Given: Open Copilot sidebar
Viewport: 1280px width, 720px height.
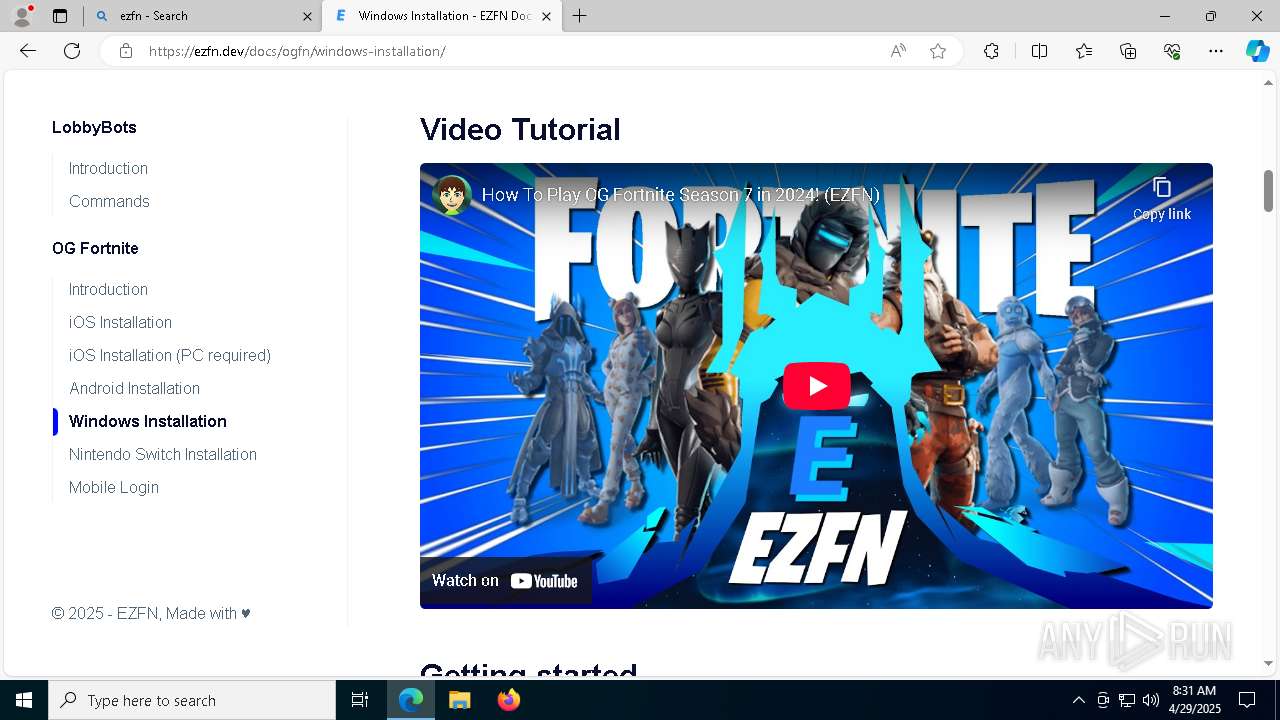Looking at the screenshot, I should click(1257, 51).
